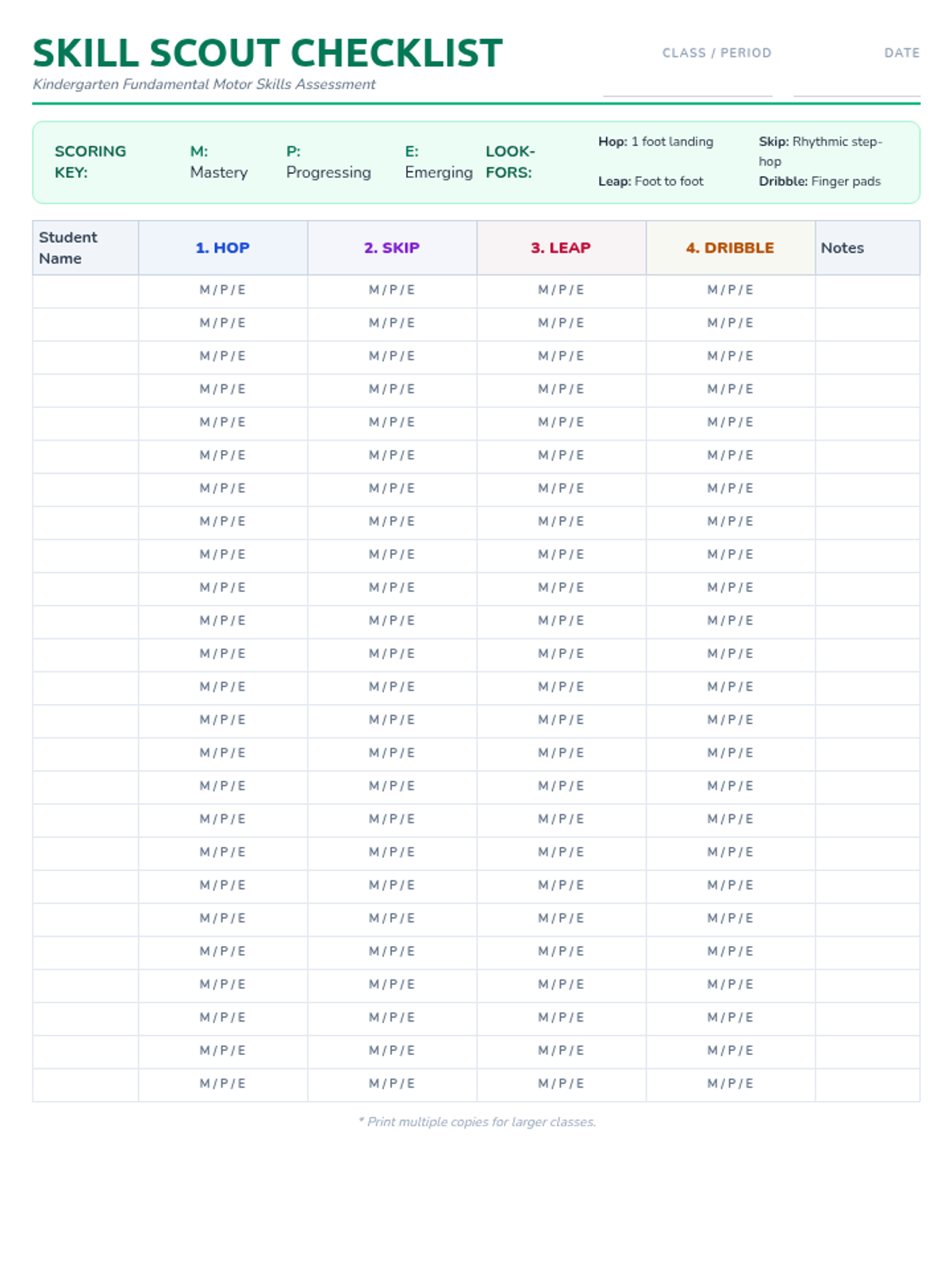Click the first row's M/P/E under DRIBBLE

coord(730,291)
